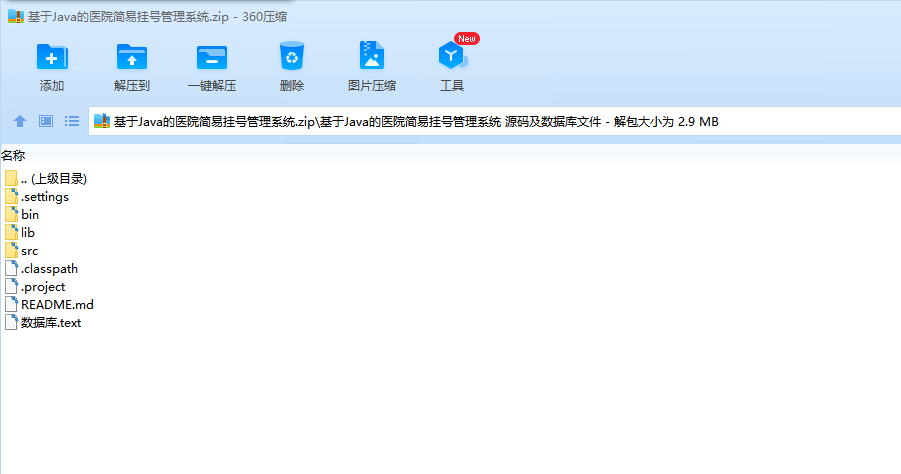This screenshot has width=901, height=474.
Task: Select the 'lib' folder name
Action: point(28,233)
